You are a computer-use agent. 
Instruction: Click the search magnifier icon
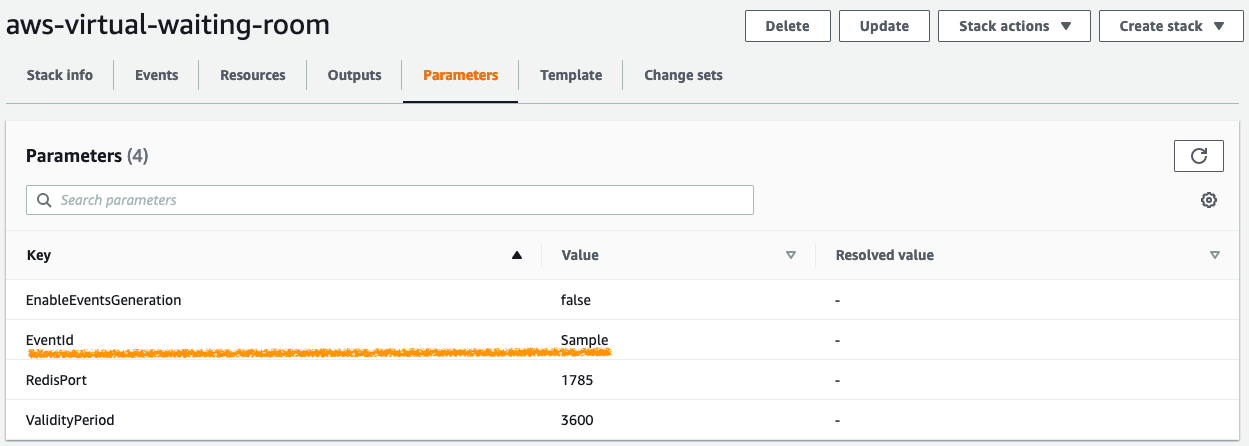44,200
